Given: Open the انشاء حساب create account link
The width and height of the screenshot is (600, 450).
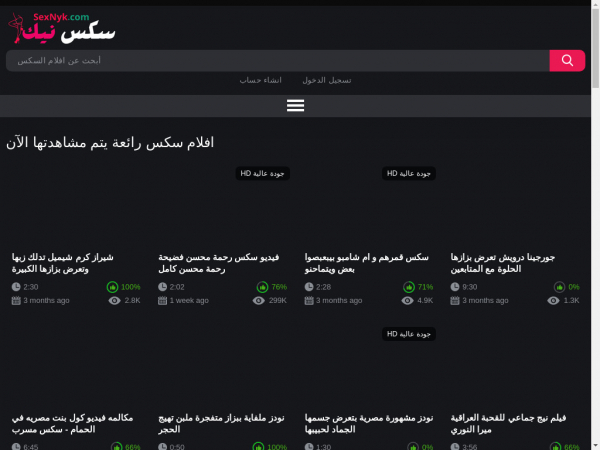Looking at the screenshot, I should 260,80.
